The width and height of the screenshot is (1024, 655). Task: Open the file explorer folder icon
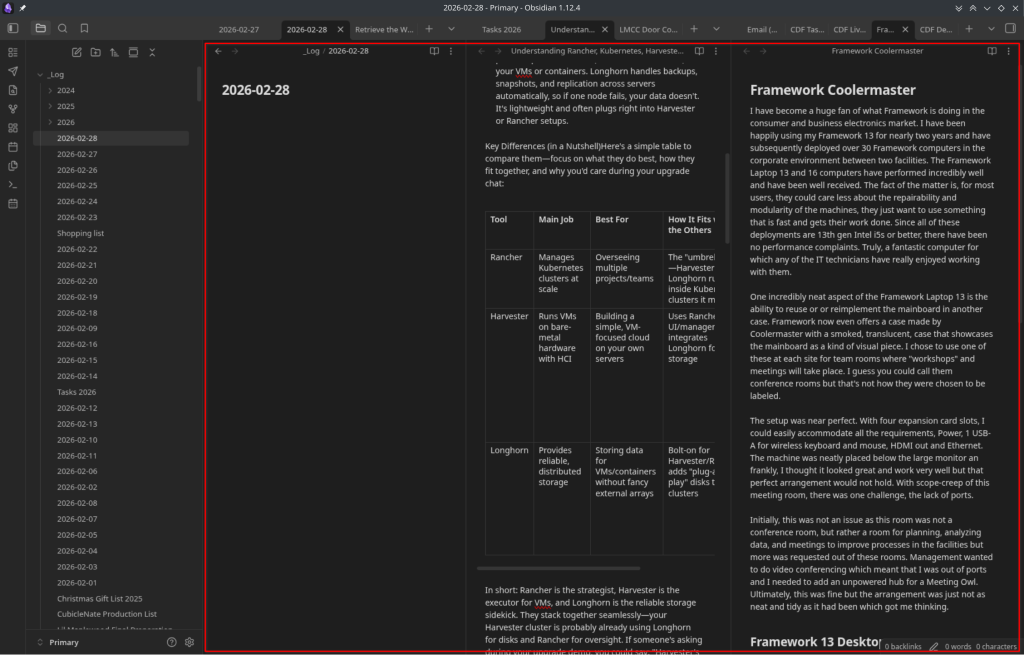(40, 28)
